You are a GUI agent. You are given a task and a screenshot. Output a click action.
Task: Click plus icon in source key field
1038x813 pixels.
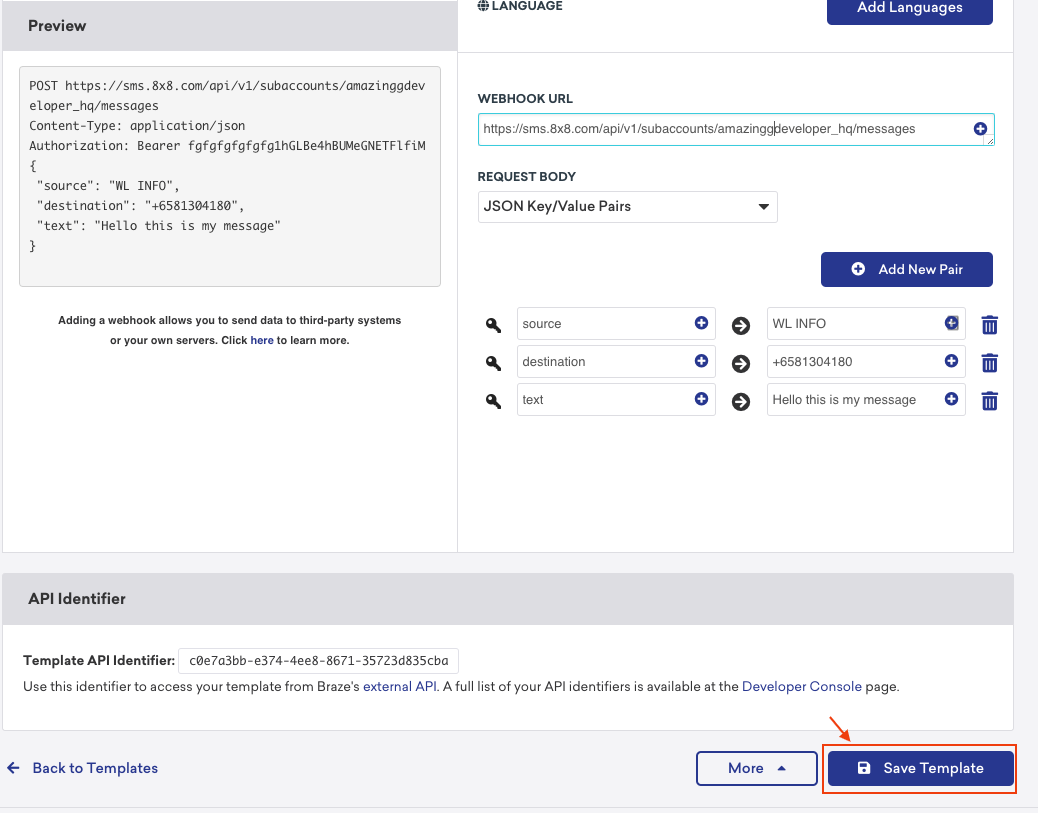tap(701, 323)
